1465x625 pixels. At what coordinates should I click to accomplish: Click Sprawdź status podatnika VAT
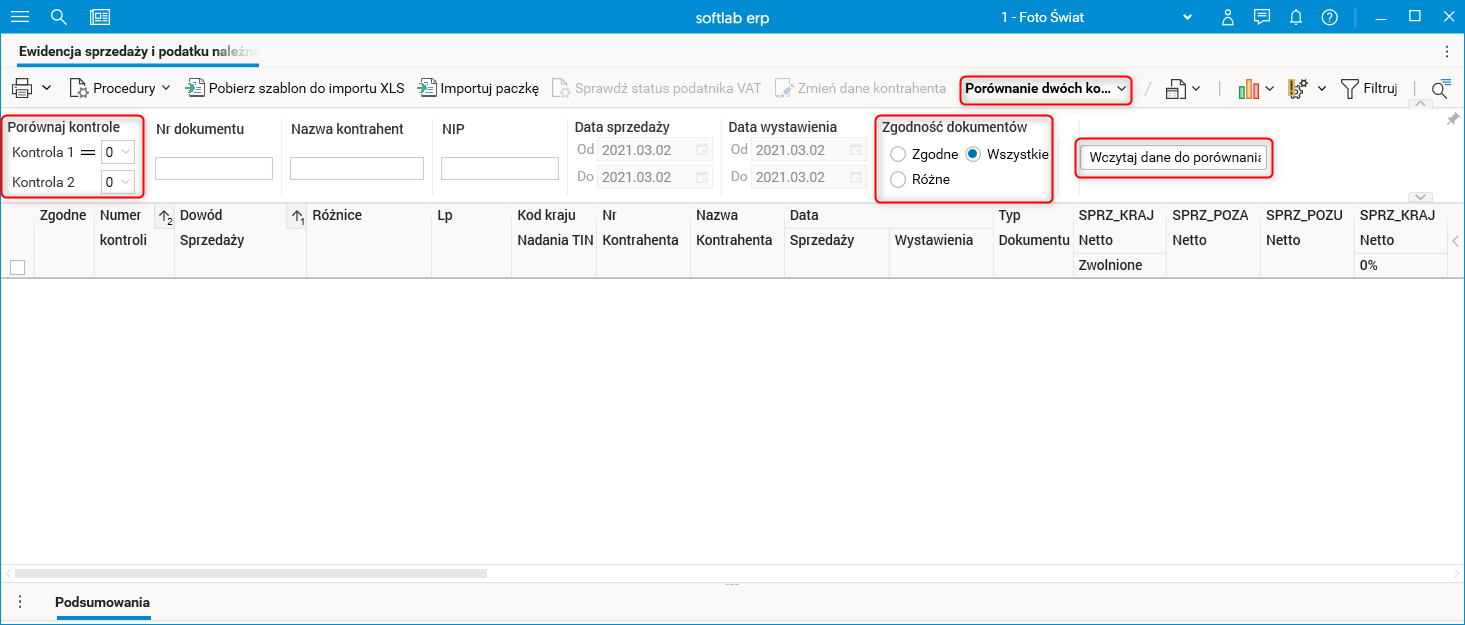click(x=657, y=88)
